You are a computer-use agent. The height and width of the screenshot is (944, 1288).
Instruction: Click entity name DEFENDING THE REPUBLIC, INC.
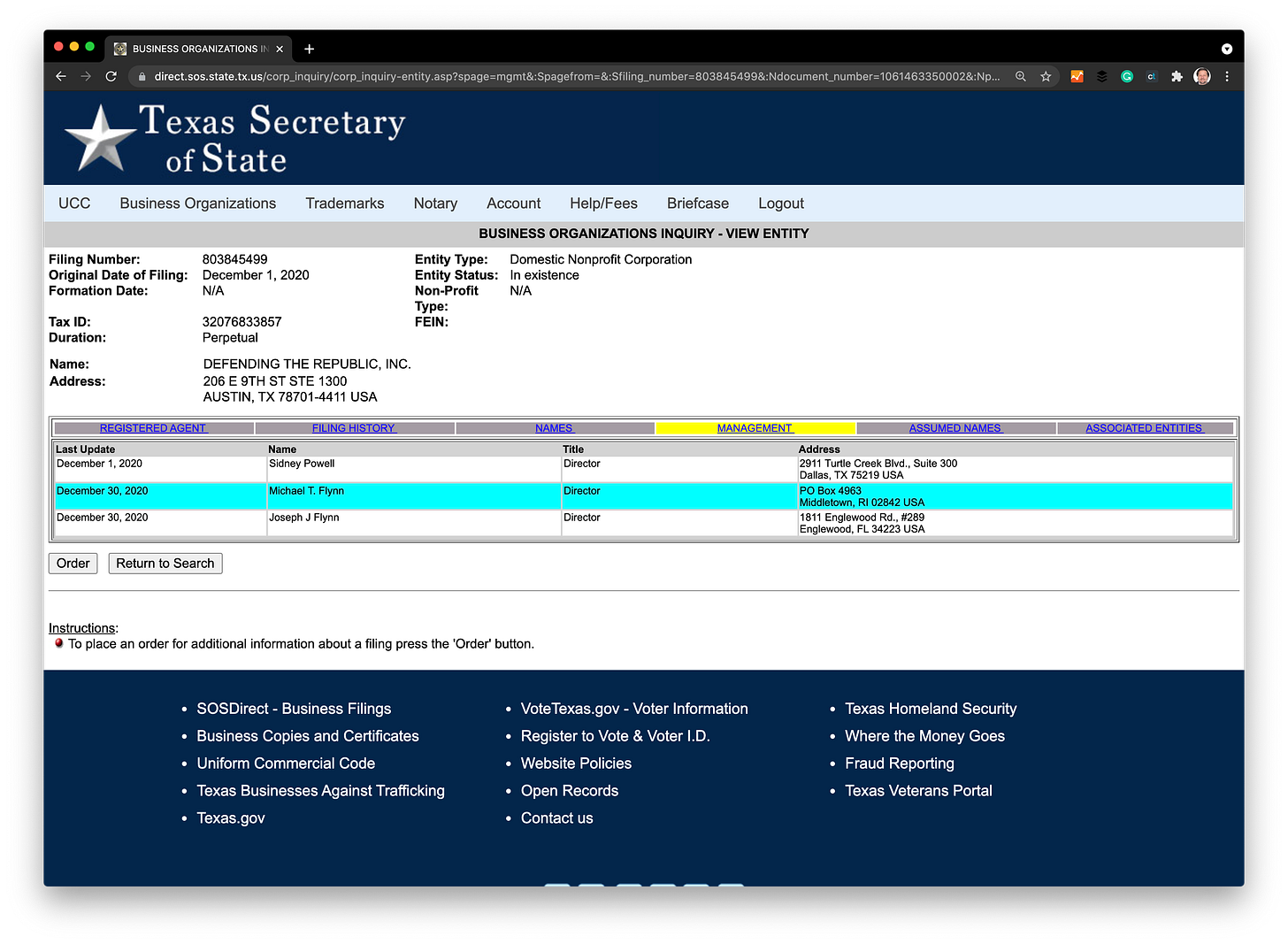click(x=307, y=365)
